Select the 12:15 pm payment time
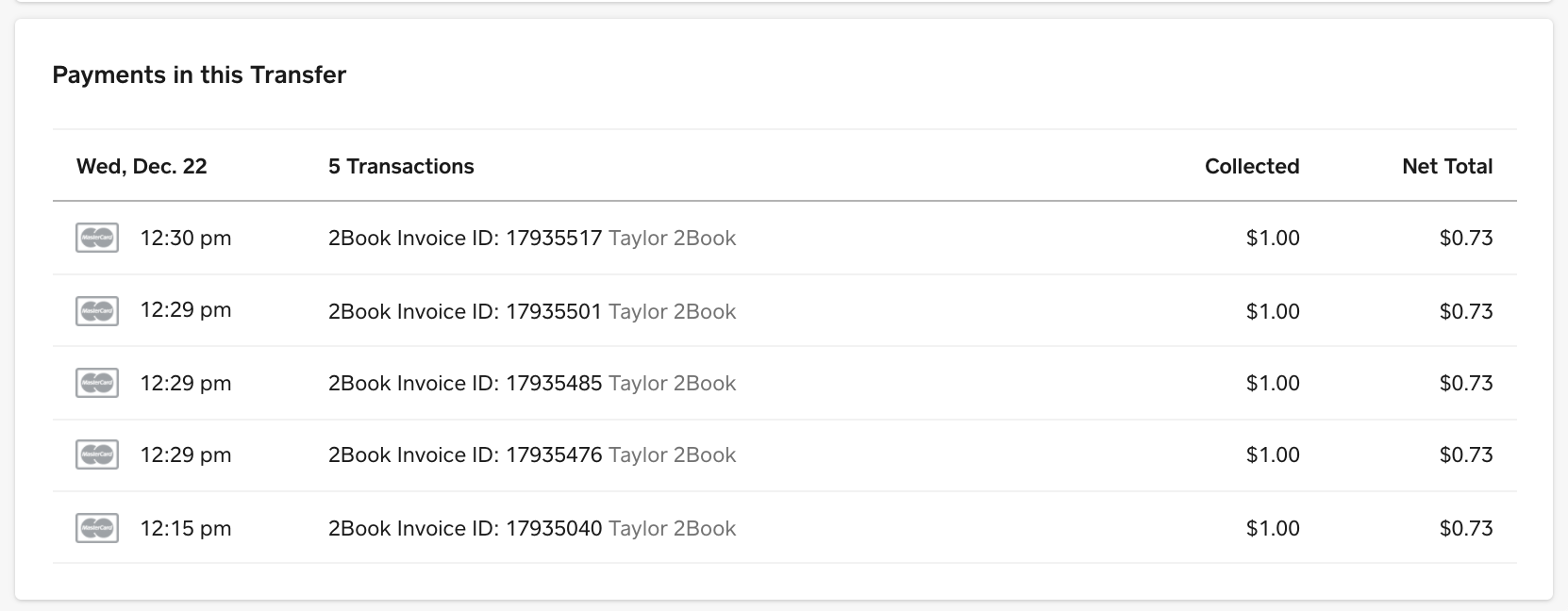 coord(186,528)
